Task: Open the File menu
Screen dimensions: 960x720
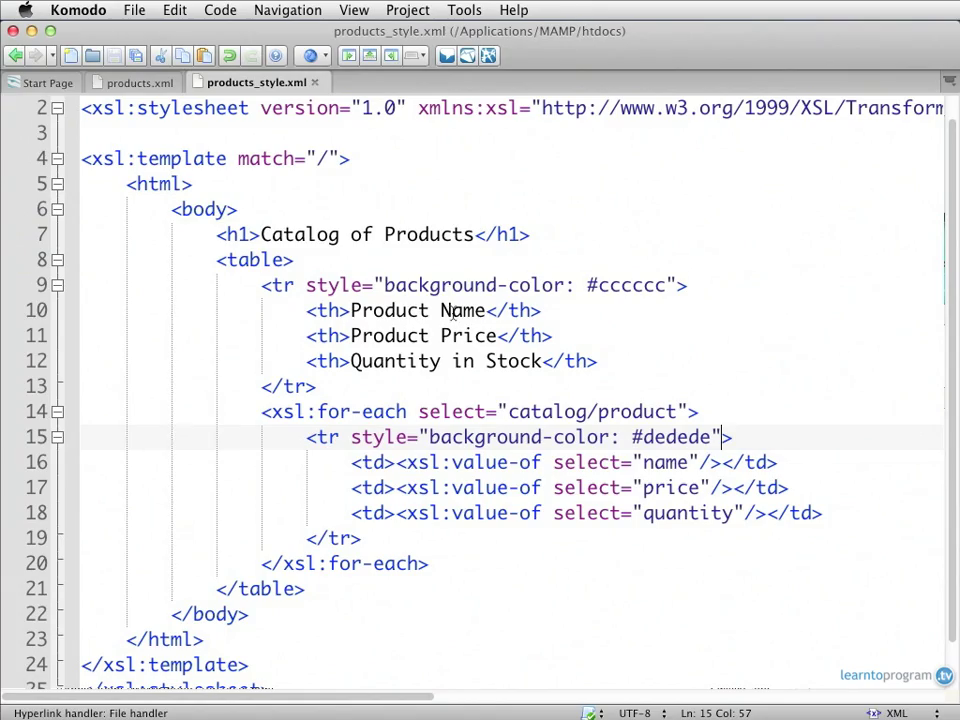Action: [134, 10]
